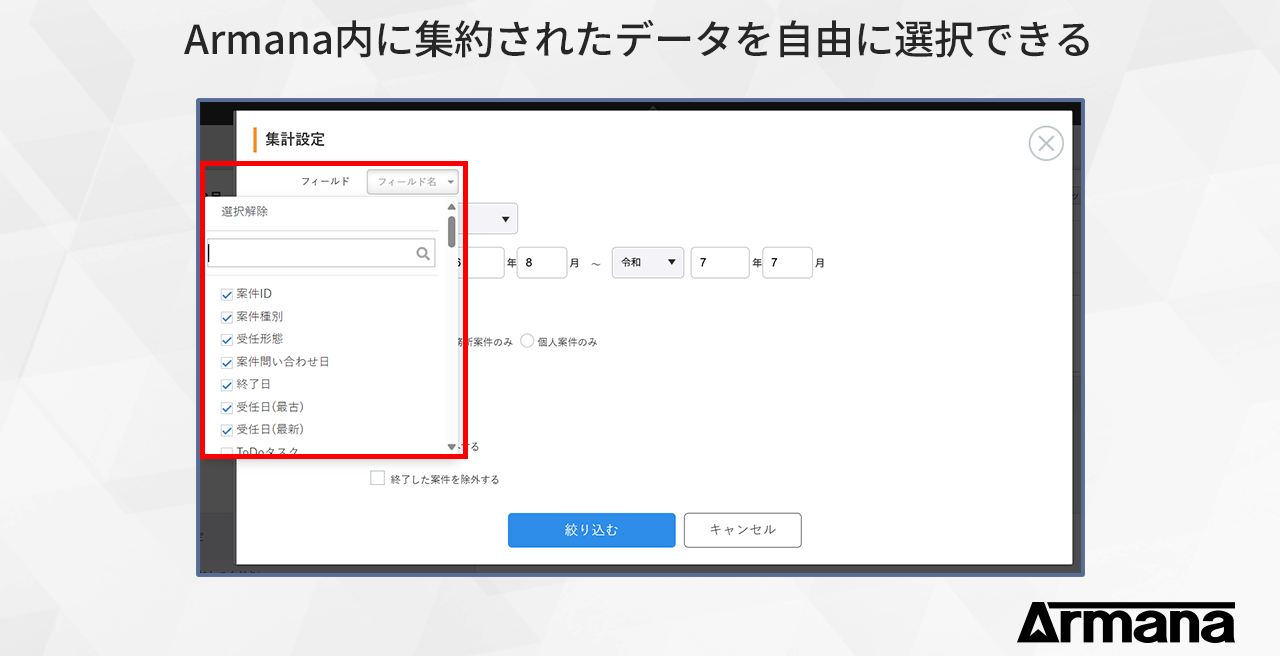The width and height of the screenshot is (1280, 656).
Task: Click the キャンセル button
Action: 742,530
